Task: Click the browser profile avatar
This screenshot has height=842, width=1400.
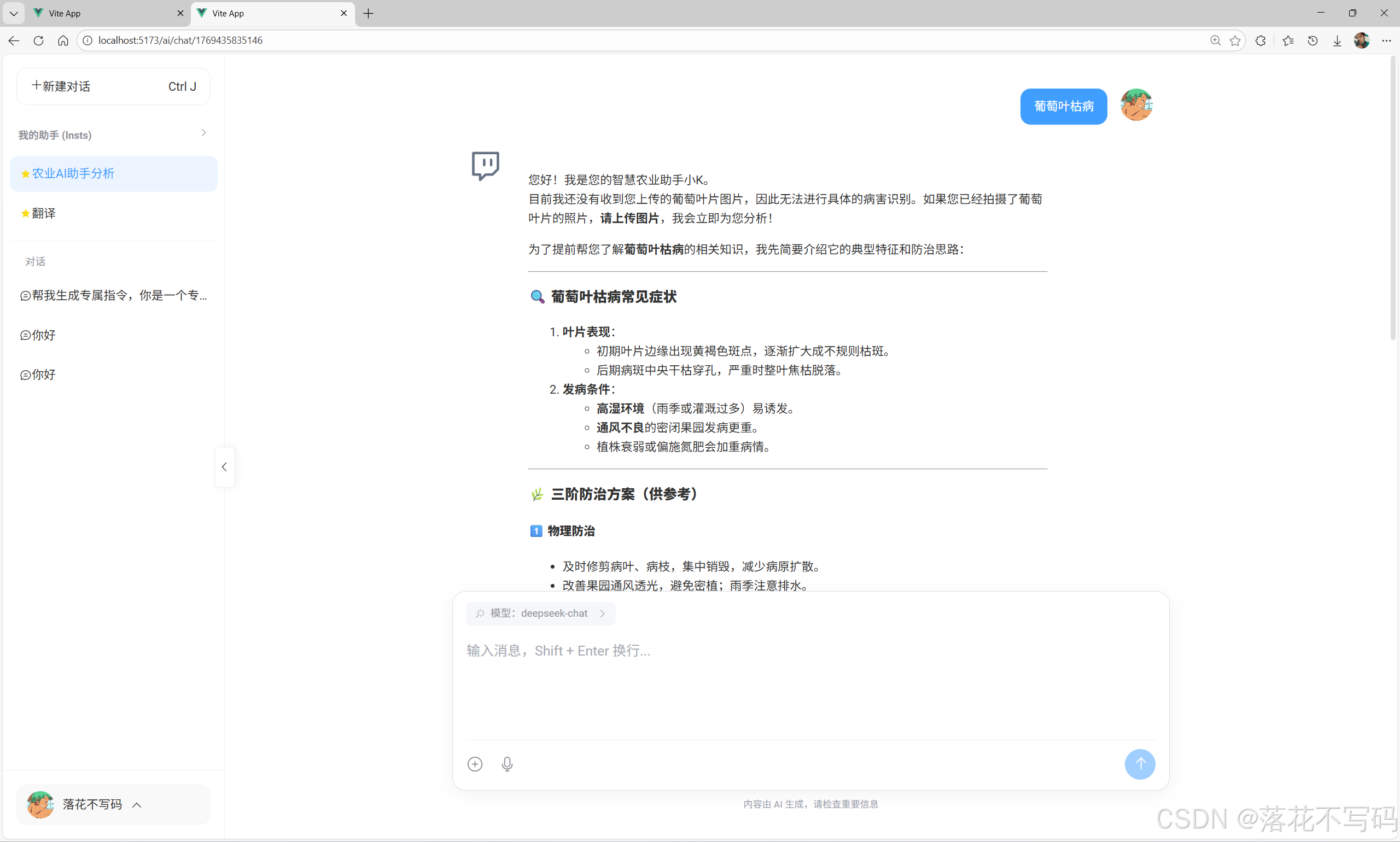Action: 1361,40
